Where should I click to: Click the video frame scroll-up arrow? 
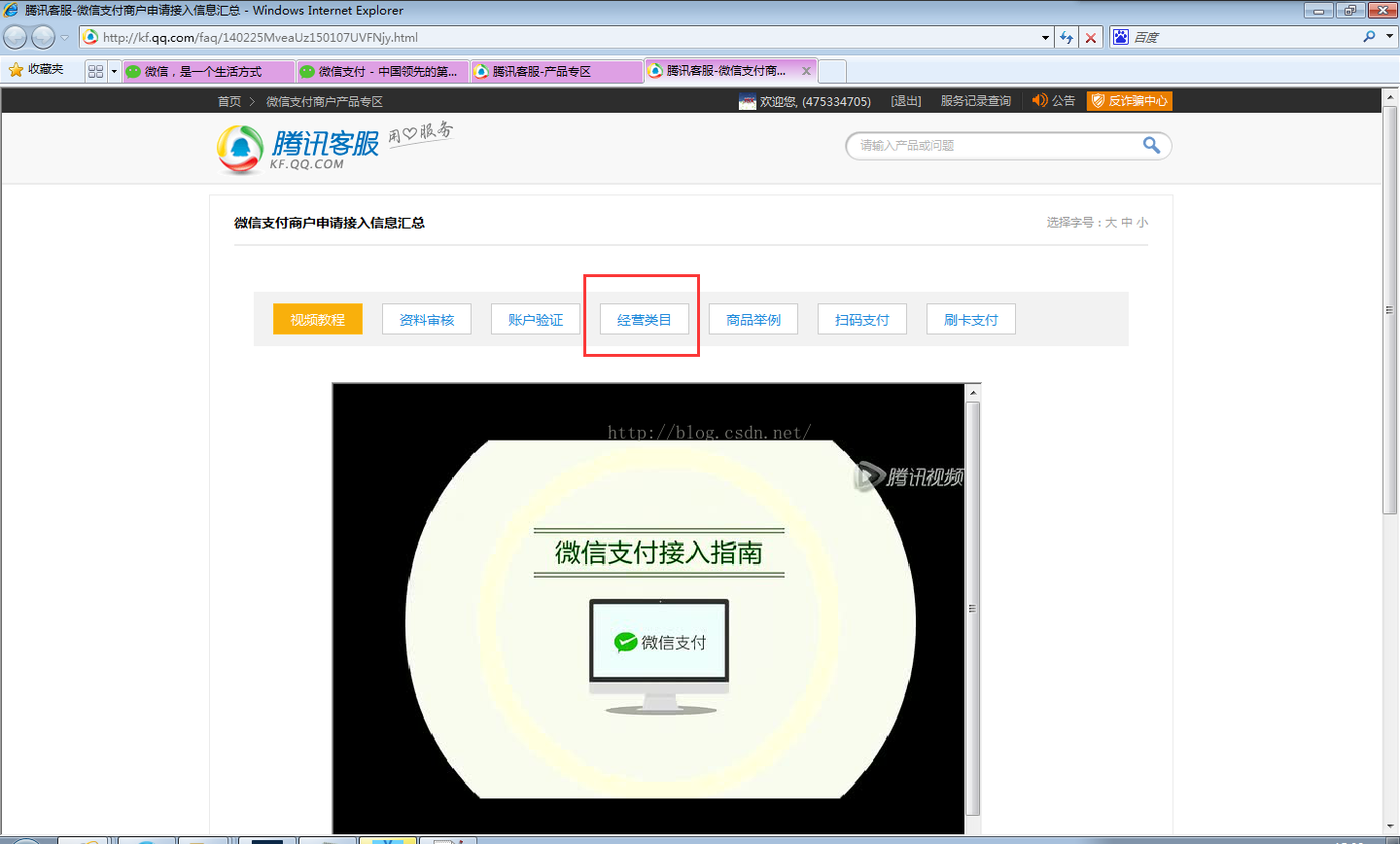(x=972, y=392)
